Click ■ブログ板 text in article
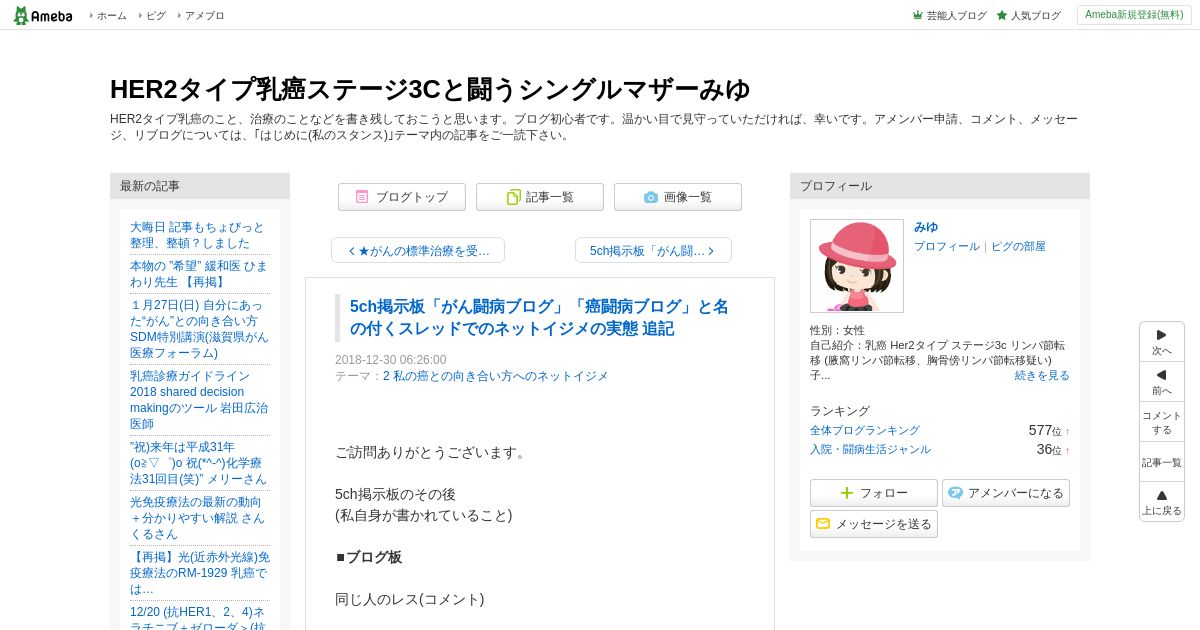The width and height of the screenshot is (1200, 630). 369,557
